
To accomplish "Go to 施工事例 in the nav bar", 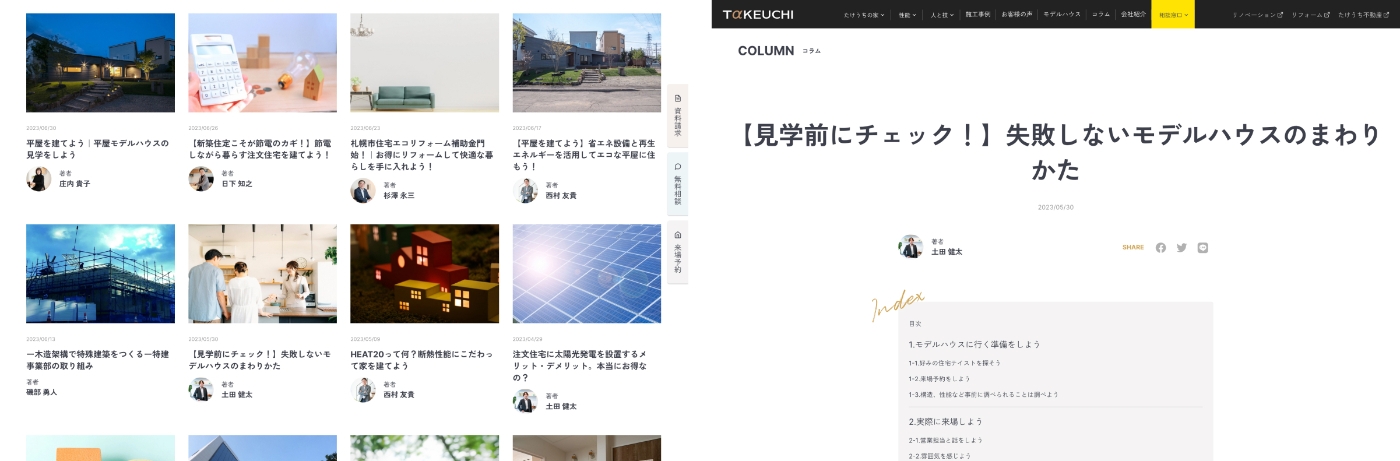I will pos(979,15).
